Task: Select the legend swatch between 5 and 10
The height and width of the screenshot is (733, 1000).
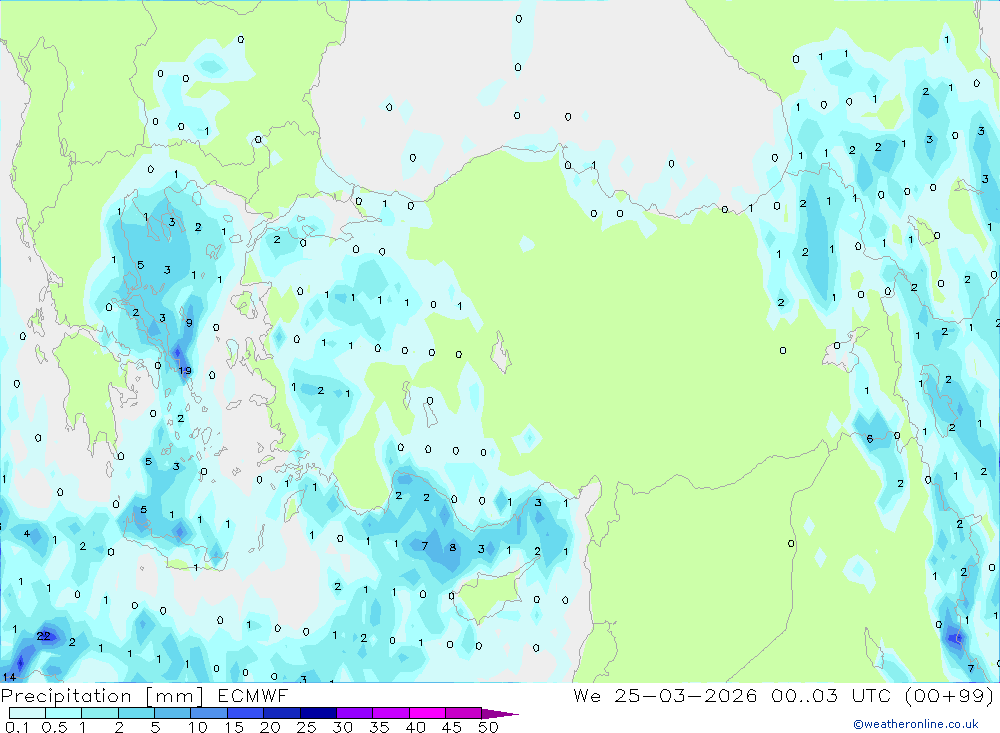Action: (172, 713)
